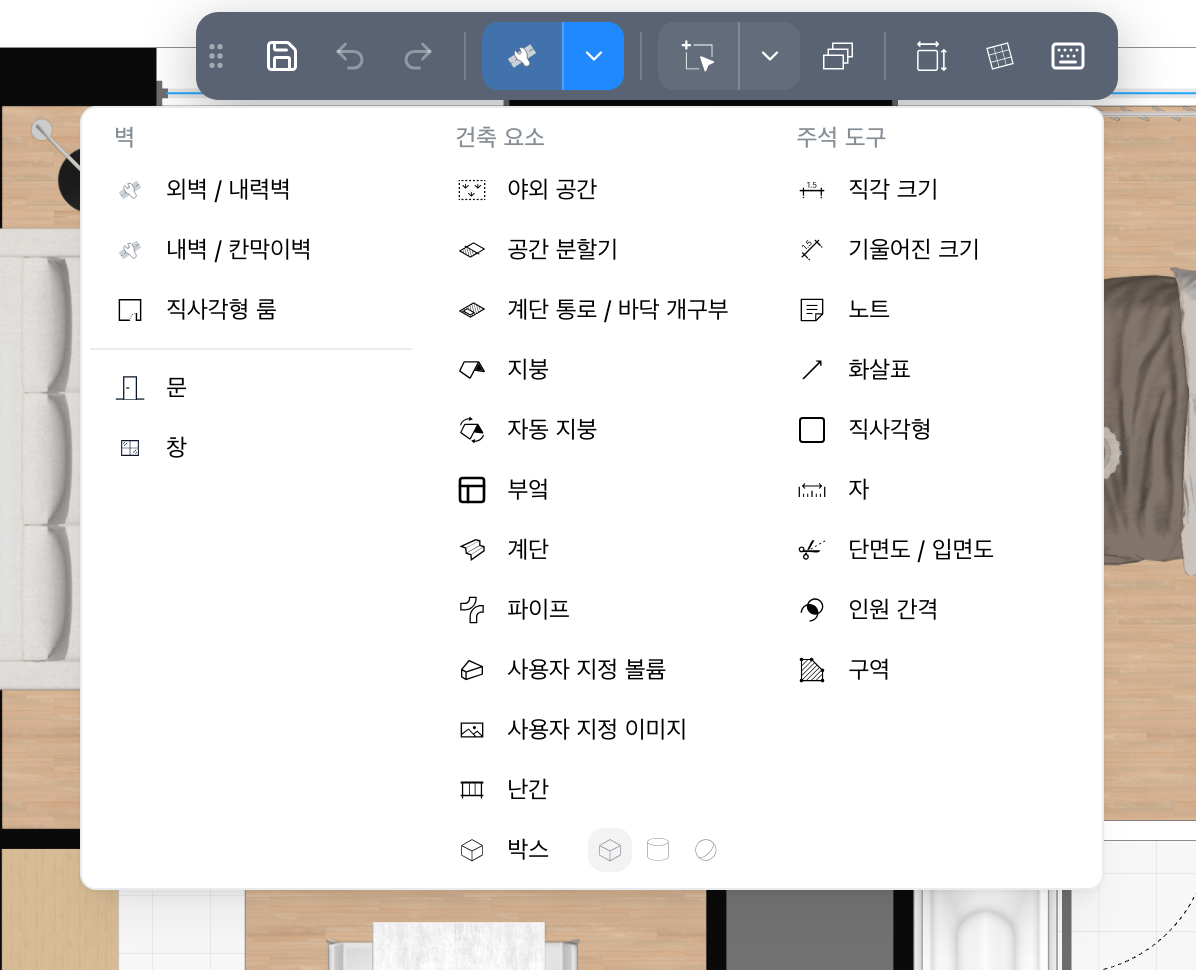Click the 사용자 지정 볼륨 label
This screenshot has width=1196, height=970.
click(587, 670)
